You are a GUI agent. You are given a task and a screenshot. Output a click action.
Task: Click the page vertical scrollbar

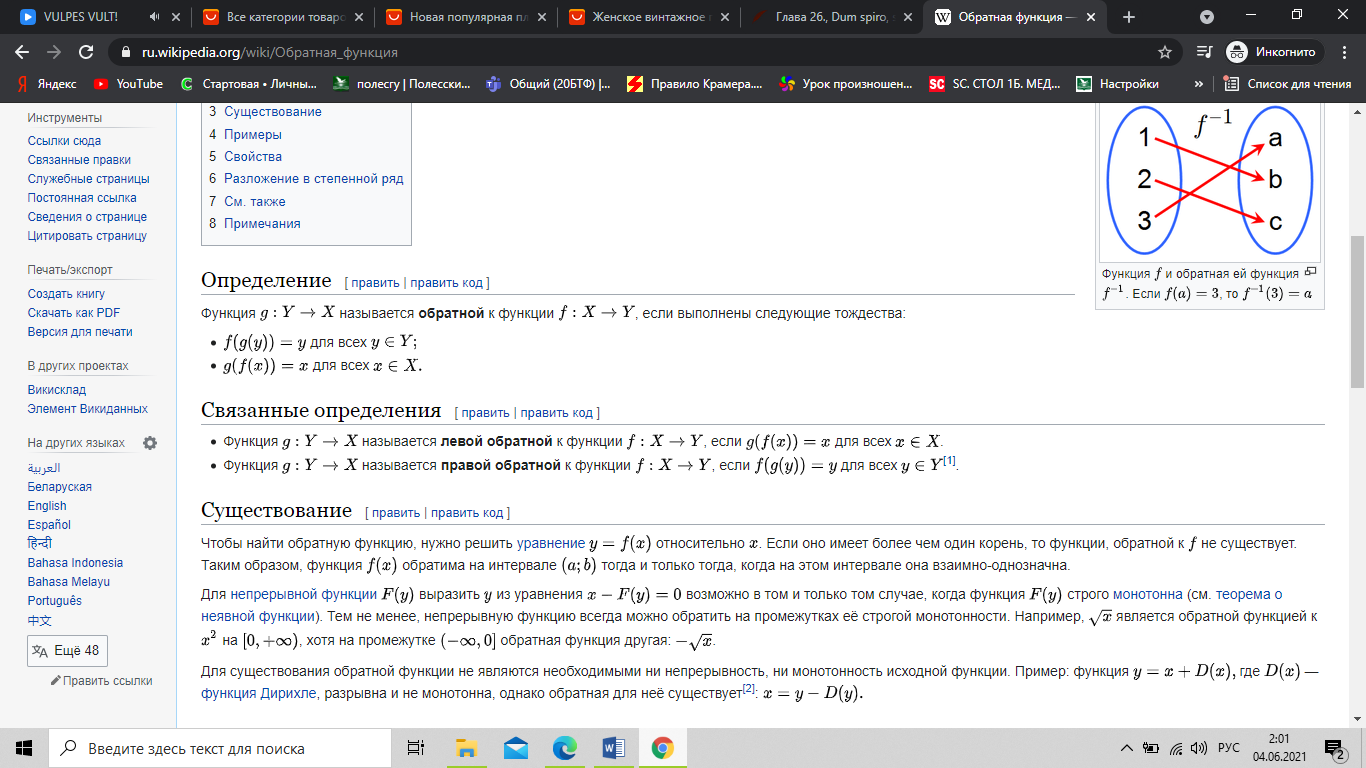click(x=1357, y=312)
